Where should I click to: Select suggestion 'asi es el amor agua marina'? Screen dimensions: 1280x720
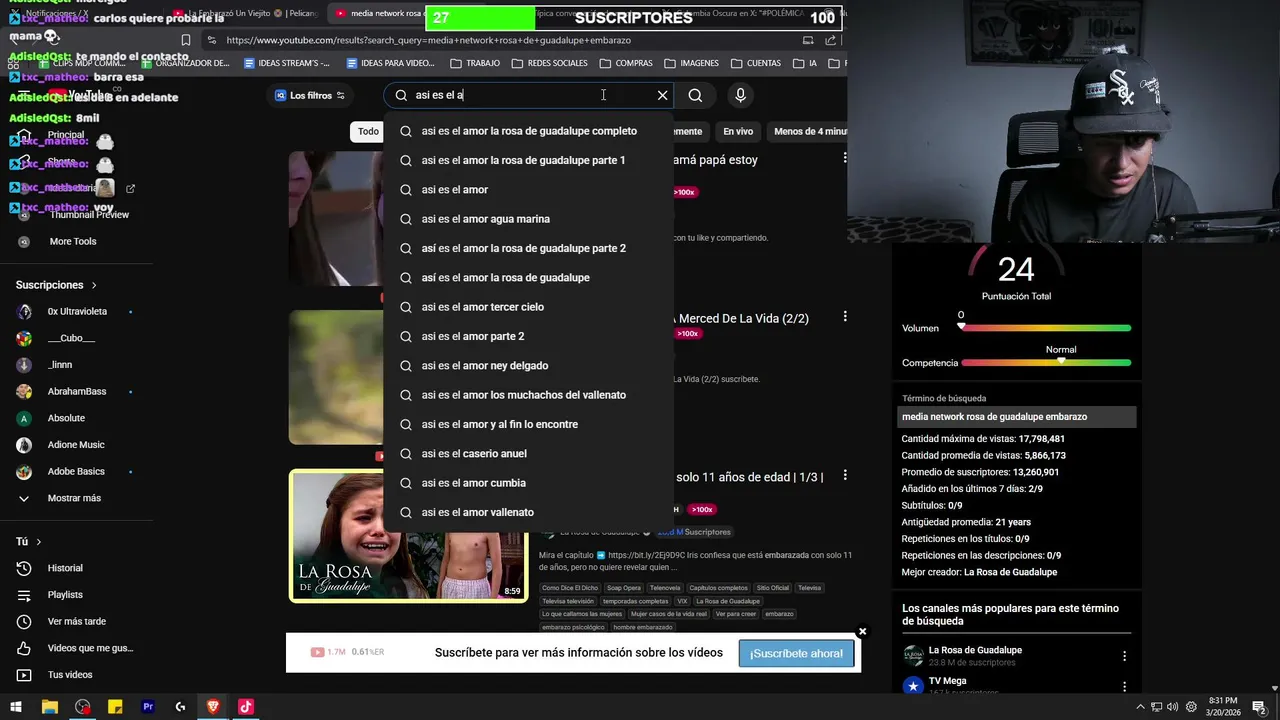[528, 219]
